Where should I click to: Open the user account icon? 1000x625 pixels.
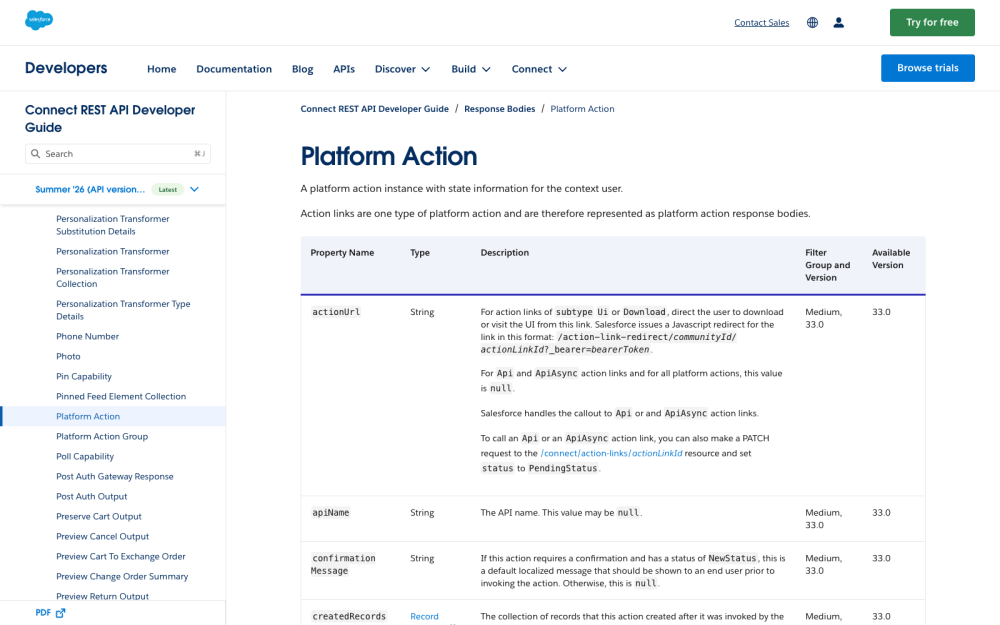pyautogui.click(x=839, y=22)
